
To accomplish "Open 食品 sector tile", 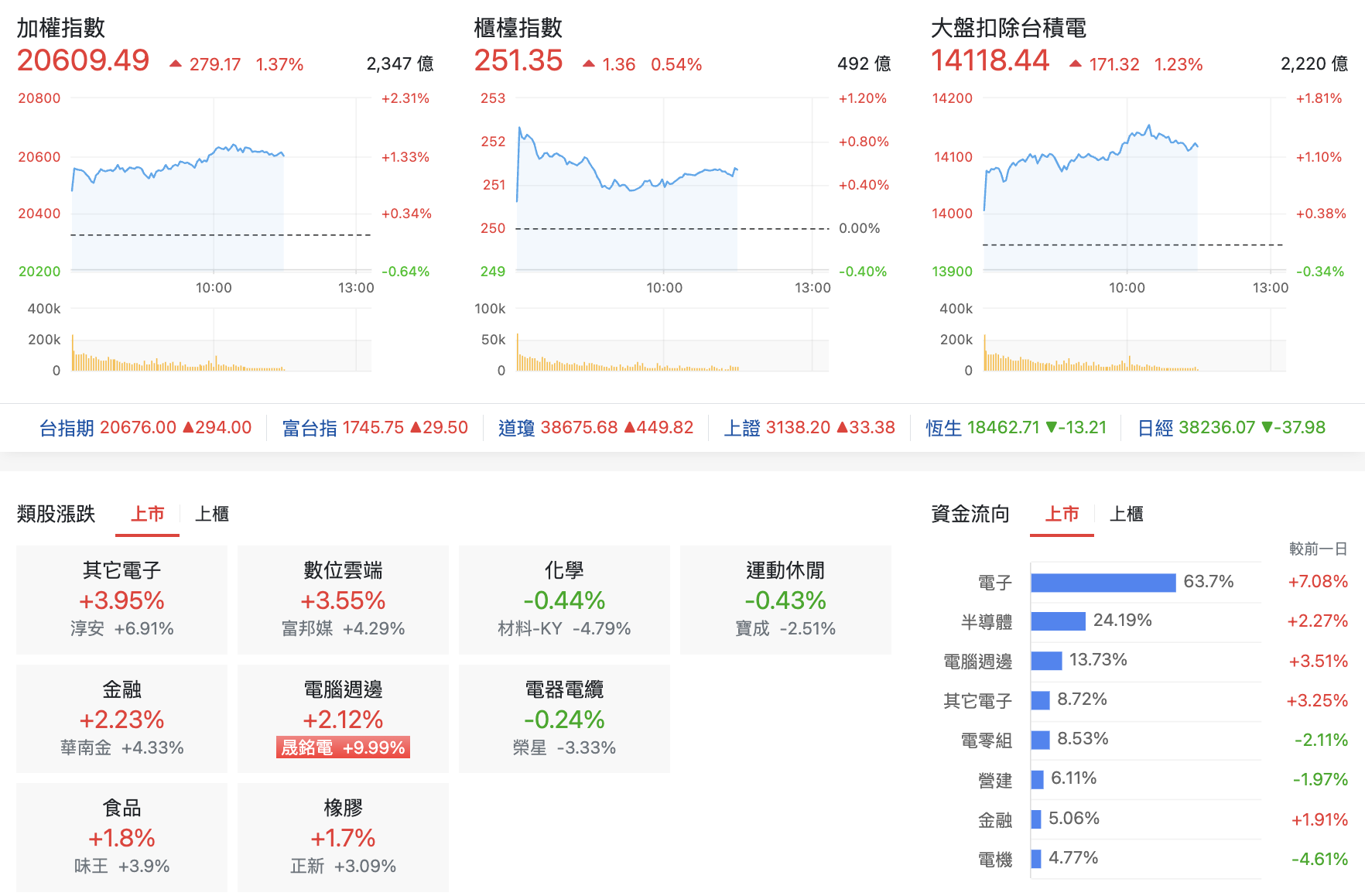I will tap(122, 837).
